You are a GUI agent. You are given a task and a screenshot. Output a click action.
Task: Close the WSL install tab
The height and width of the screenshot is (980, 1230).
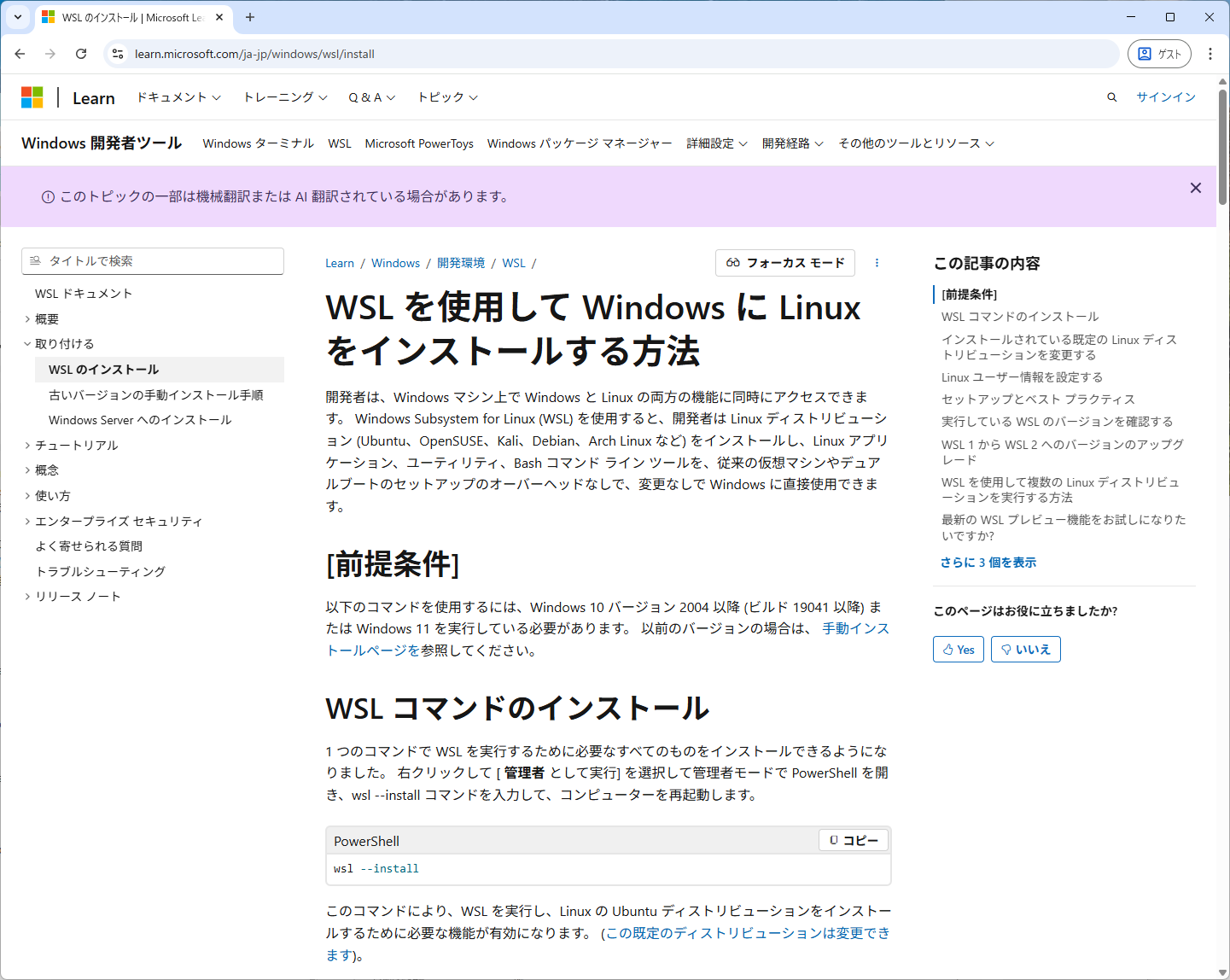coord(219,17)
